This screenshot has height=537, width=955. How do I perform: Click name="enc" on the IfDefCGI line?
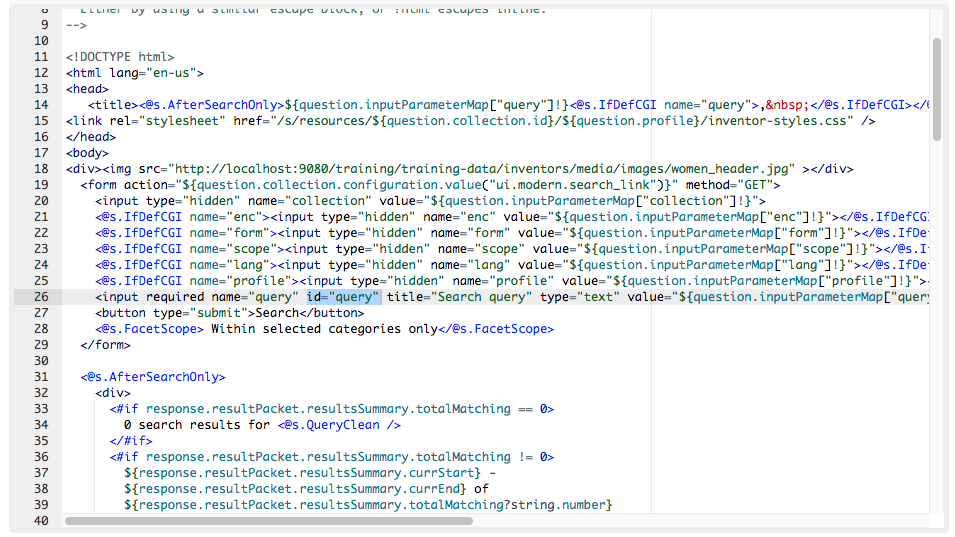pos(226,217)
